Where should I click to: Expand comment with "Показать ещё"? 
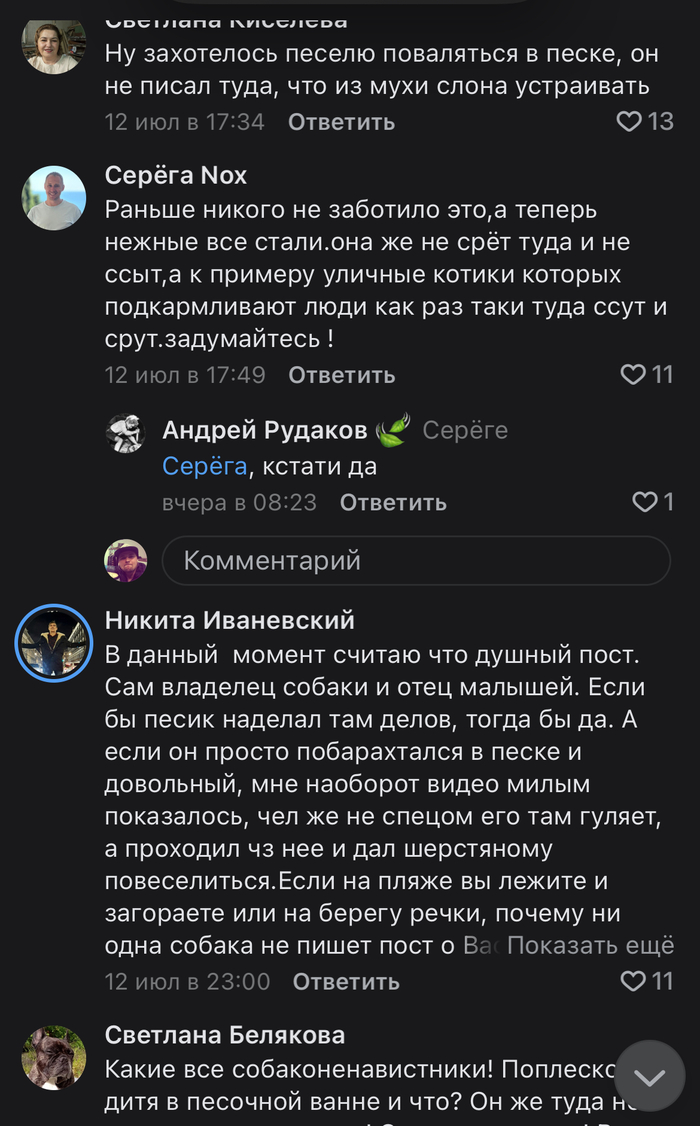(590, 945)
